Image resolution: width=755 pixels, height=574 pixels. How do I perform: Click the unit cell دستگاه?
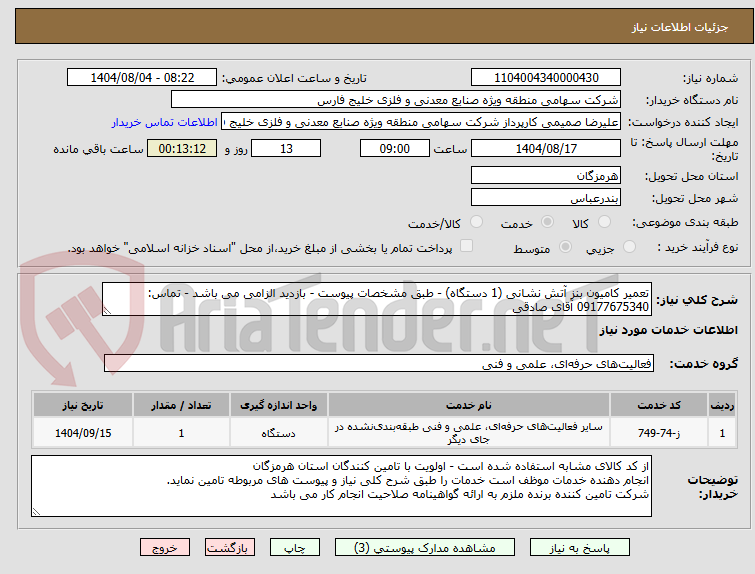pyautogui.click(x=278, y=433)
